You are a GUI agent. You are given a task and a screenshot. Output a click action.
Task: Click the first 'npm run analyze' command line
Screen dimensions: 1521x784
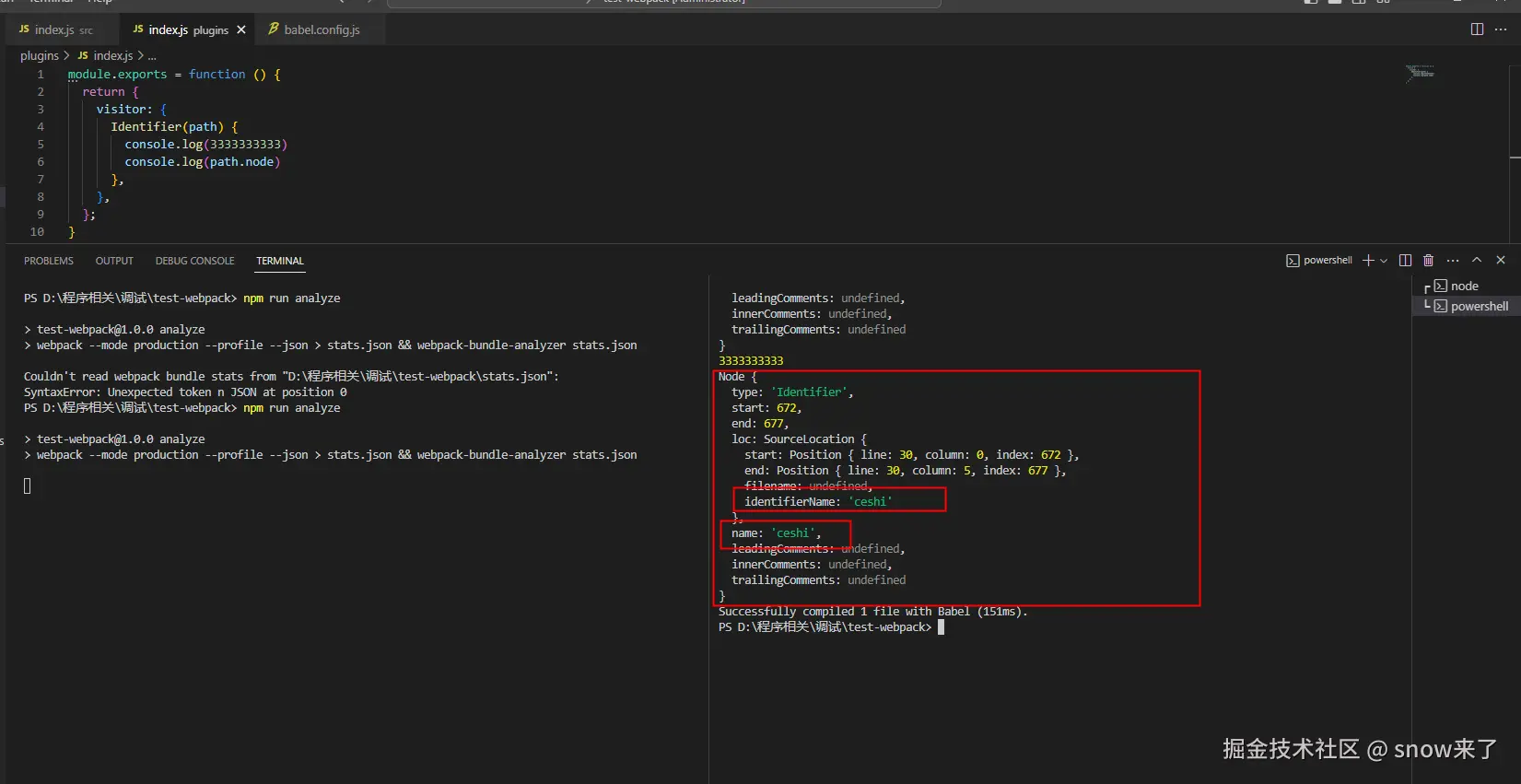[182, 298]
